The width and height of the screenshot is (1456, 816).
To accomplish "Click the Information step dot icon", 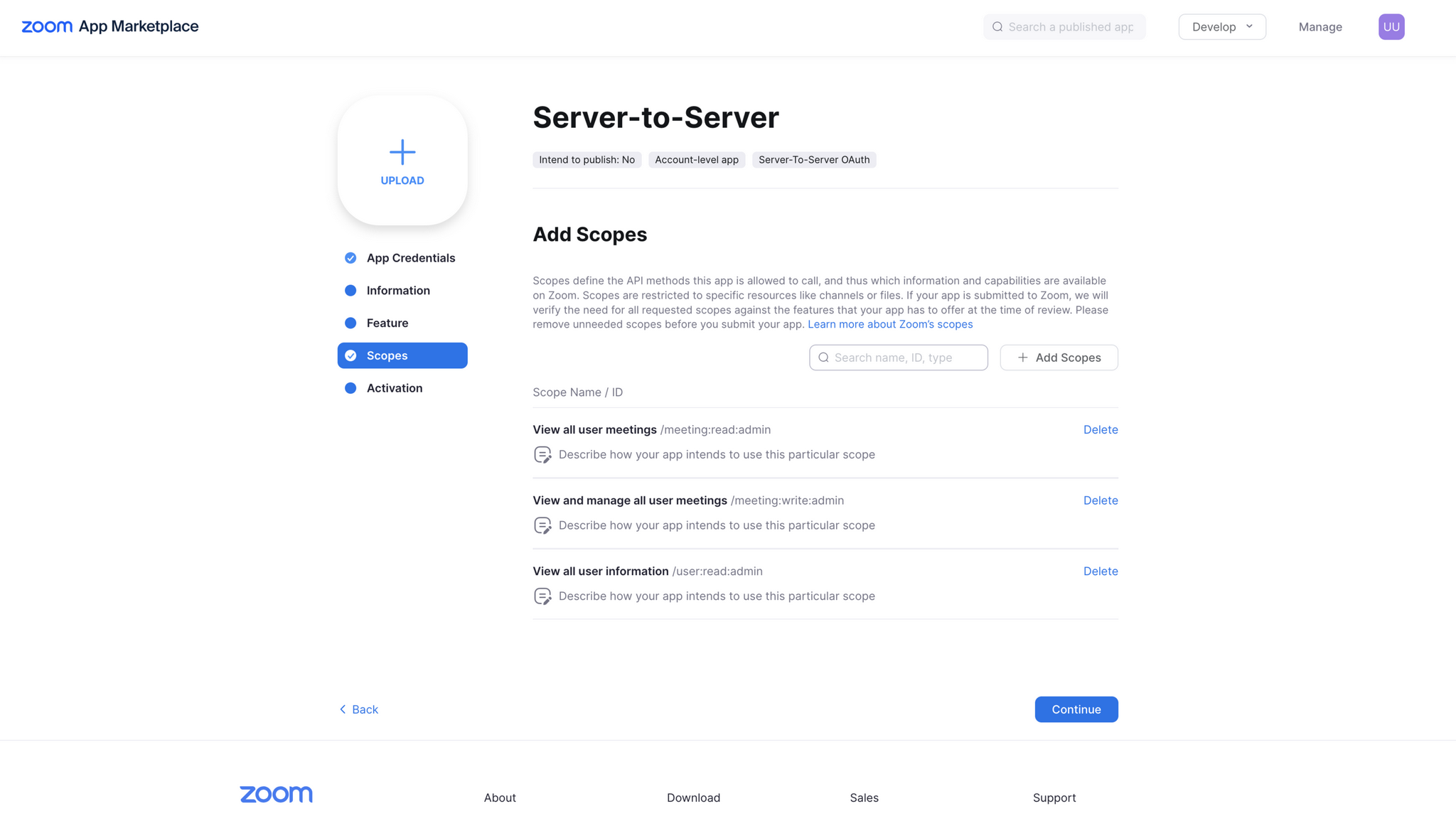I will (x=350, y=291).
